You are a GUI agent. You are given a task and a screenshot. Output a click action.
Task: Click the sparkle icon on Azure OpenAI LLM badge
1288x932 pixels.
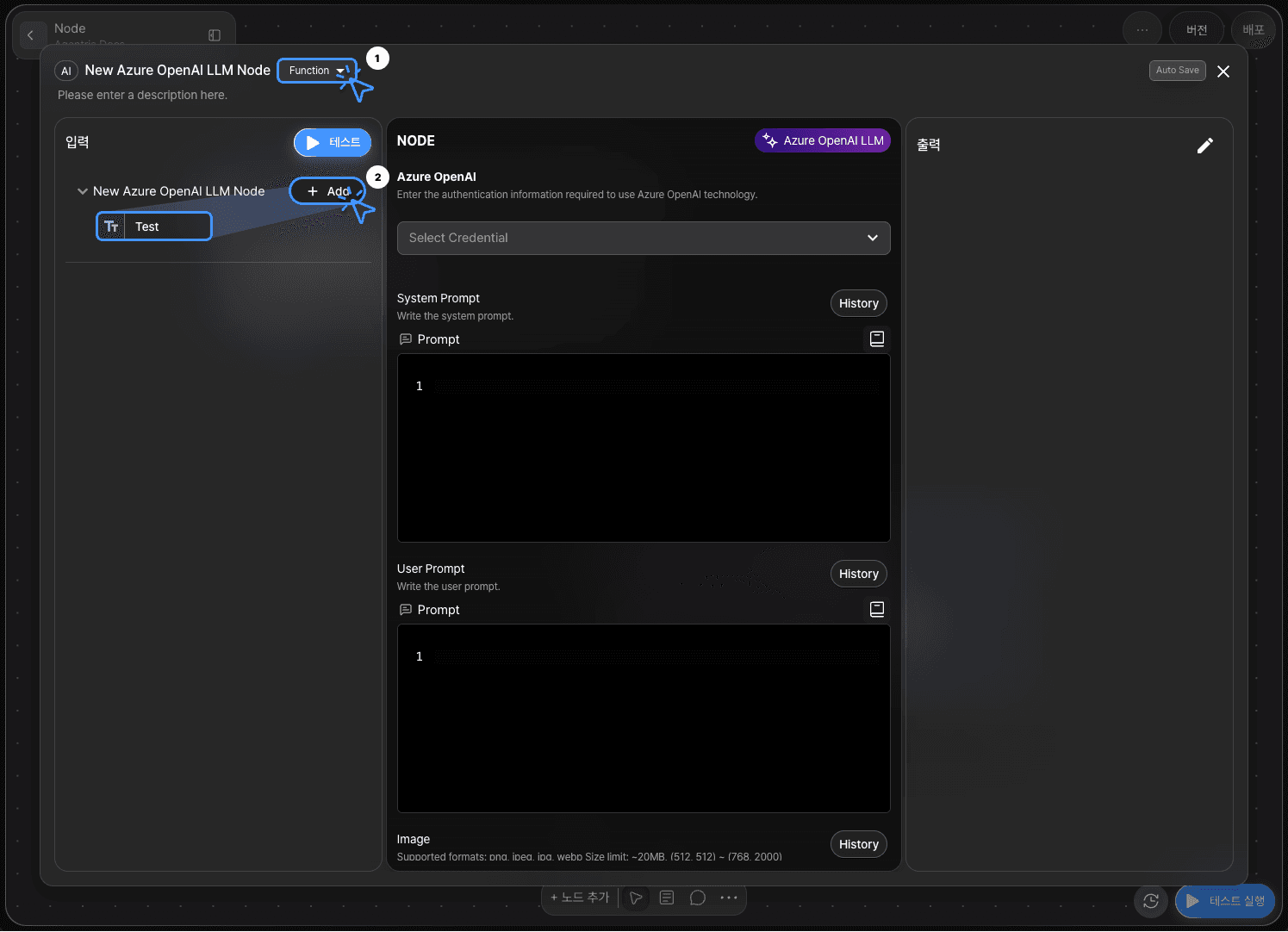coord(770,140)
